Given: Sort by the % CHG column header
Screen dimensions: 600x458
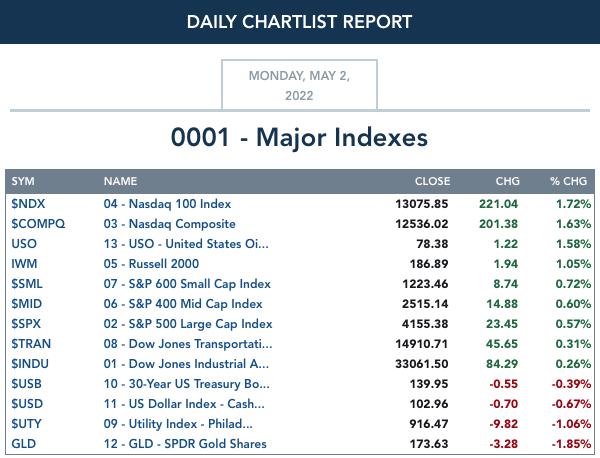Looking at the screenshot, I should point(568,181).
